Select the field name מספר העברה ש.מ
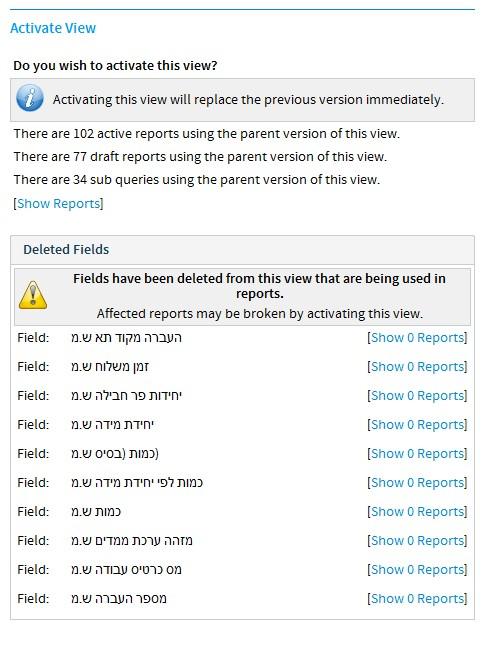The image size is (489, 646). 119,599
